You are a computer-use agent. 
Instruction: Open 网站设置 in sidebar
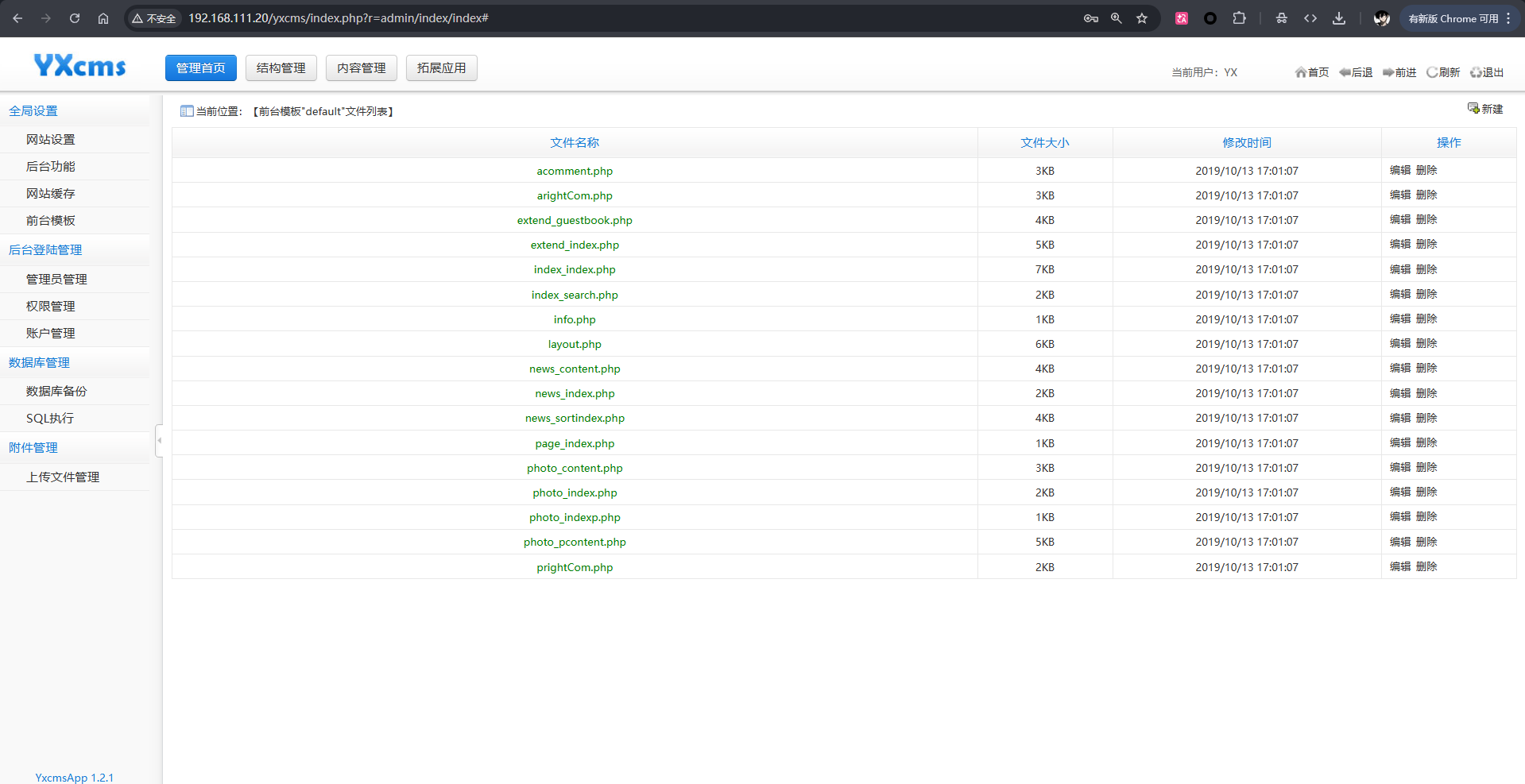point(51,140)
